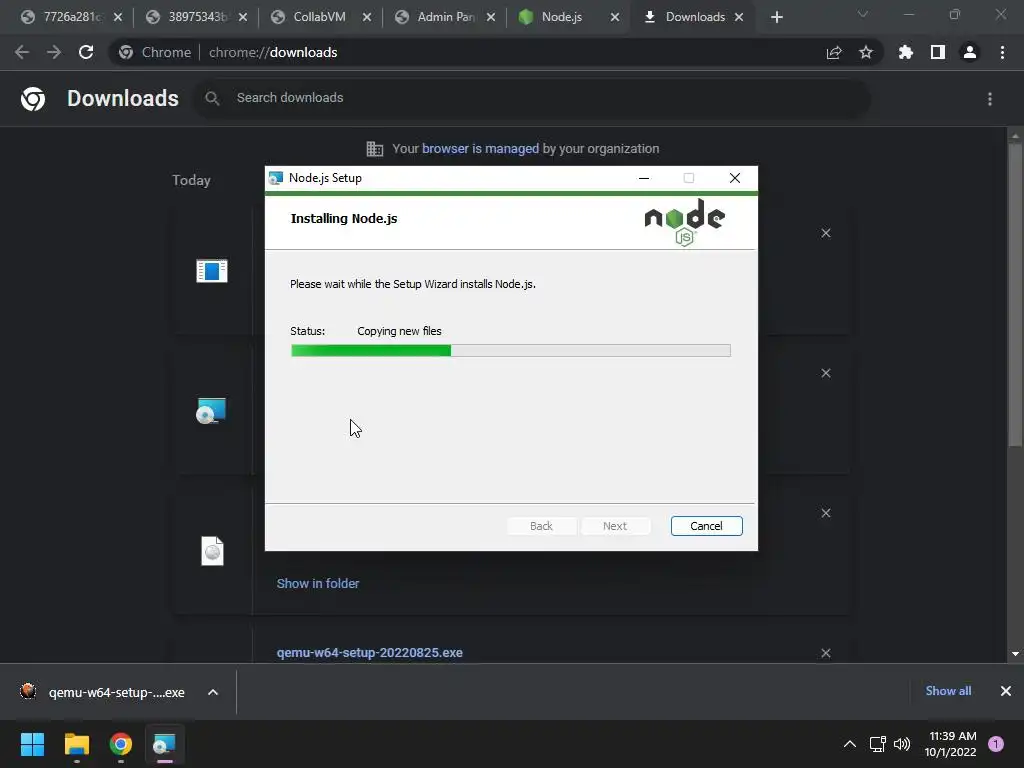Cancel the Node.js installation
The image size is (1024, 768).
click(x=707, y=526)
